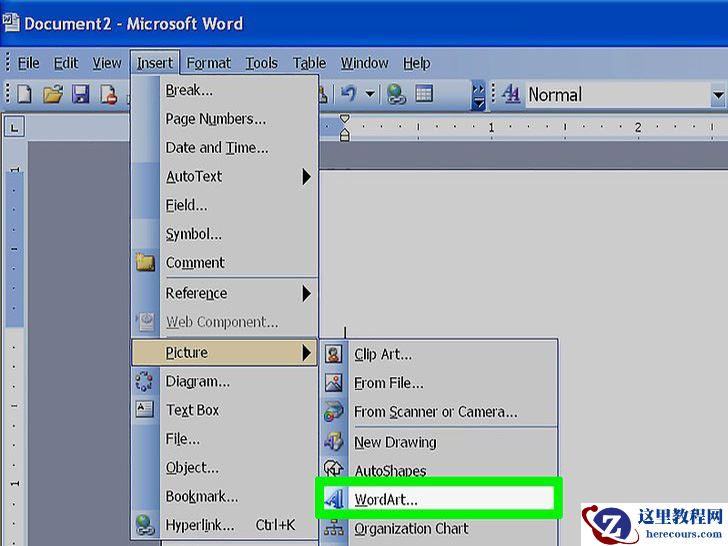
Task: Click the Comment folder icon
Action: click(145, 262)
